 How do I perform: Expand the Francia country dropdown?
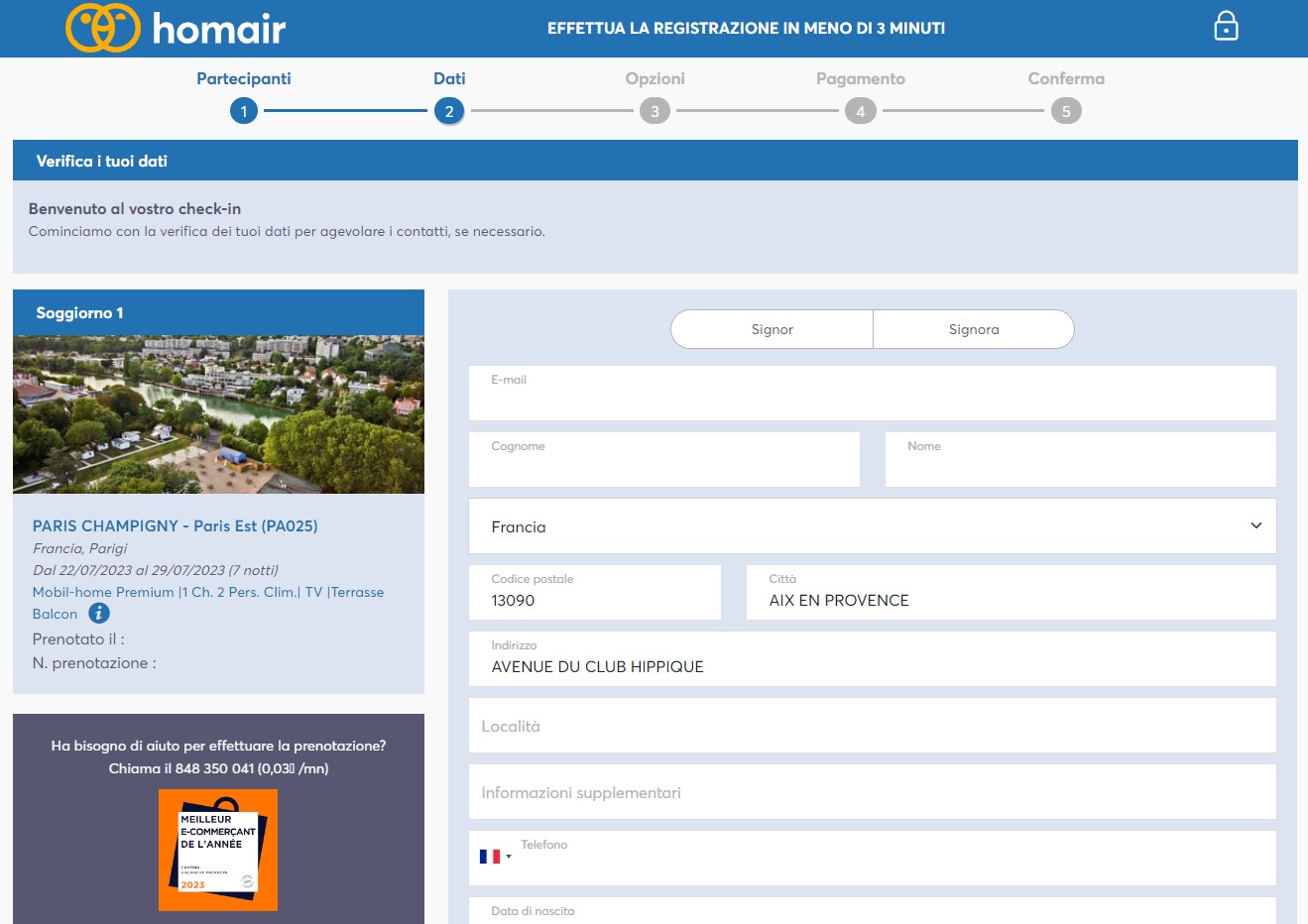point(872,526)
